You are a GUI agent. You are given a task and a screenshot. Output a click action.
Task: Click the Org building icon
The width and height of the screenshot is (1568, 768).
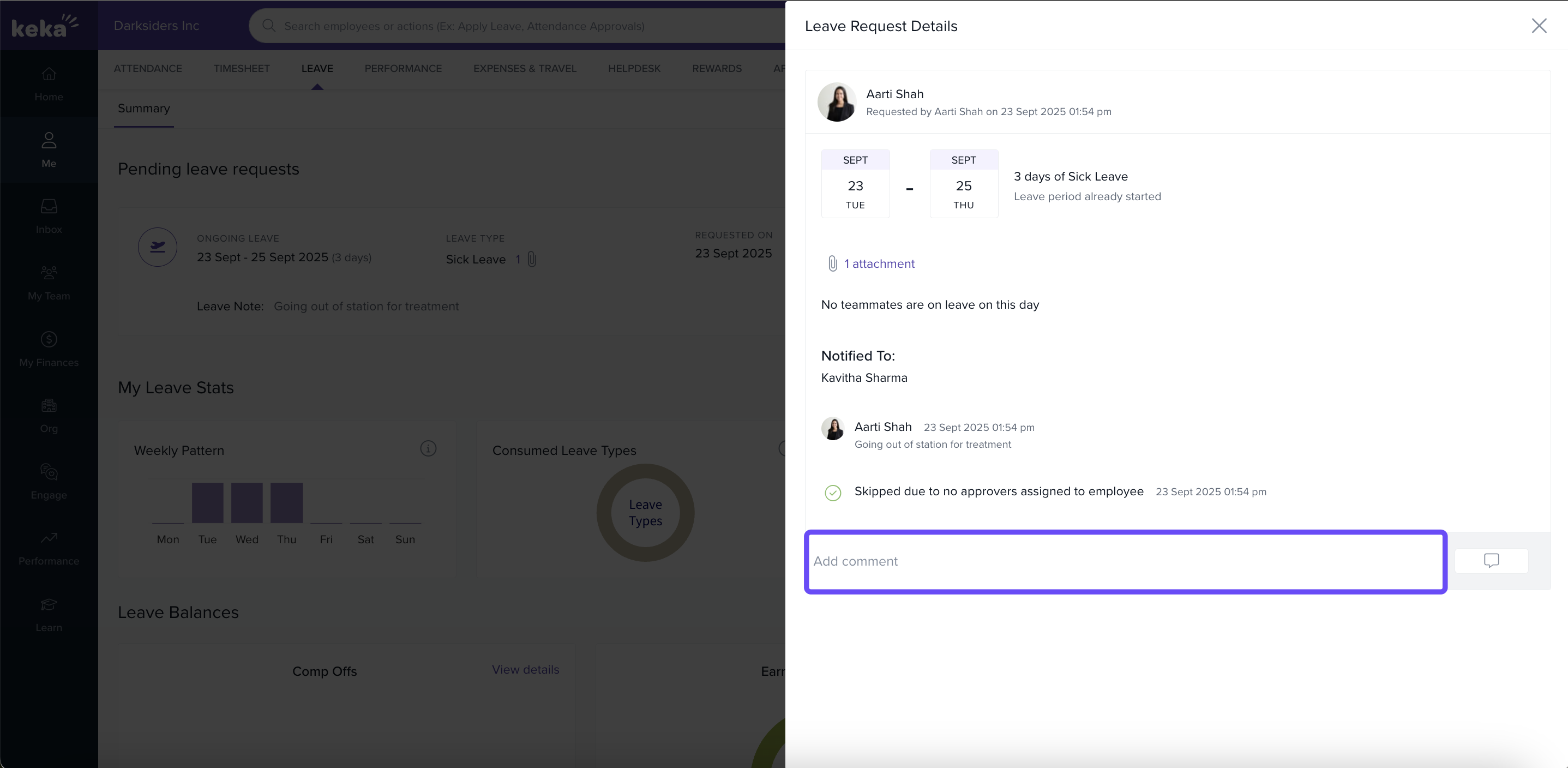49,405
